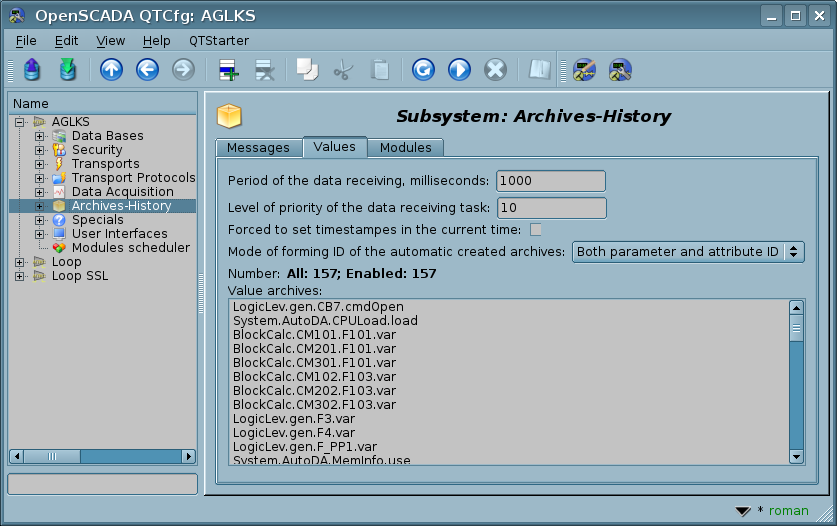Click the status bar dropdown triangle
The height and width of the screenshot is (526, 837).
[x=743, y=512]
